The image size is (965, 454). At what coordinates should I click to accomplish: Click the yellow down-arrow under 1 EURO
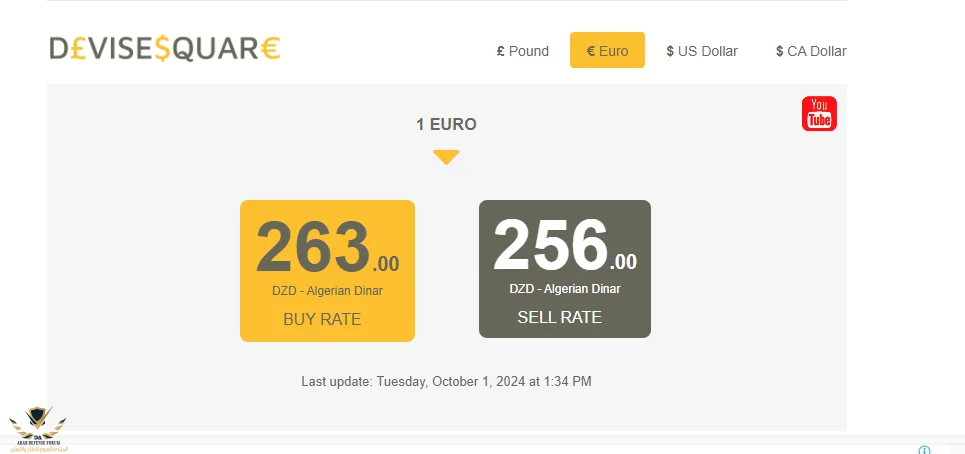446,157
